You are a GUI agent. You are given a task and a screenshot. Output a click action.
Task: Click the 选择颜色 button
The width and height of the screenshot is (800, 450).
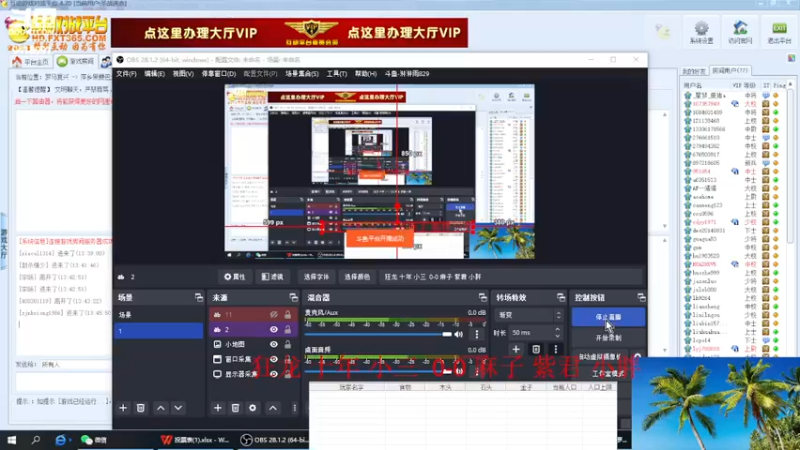[357, 277]
